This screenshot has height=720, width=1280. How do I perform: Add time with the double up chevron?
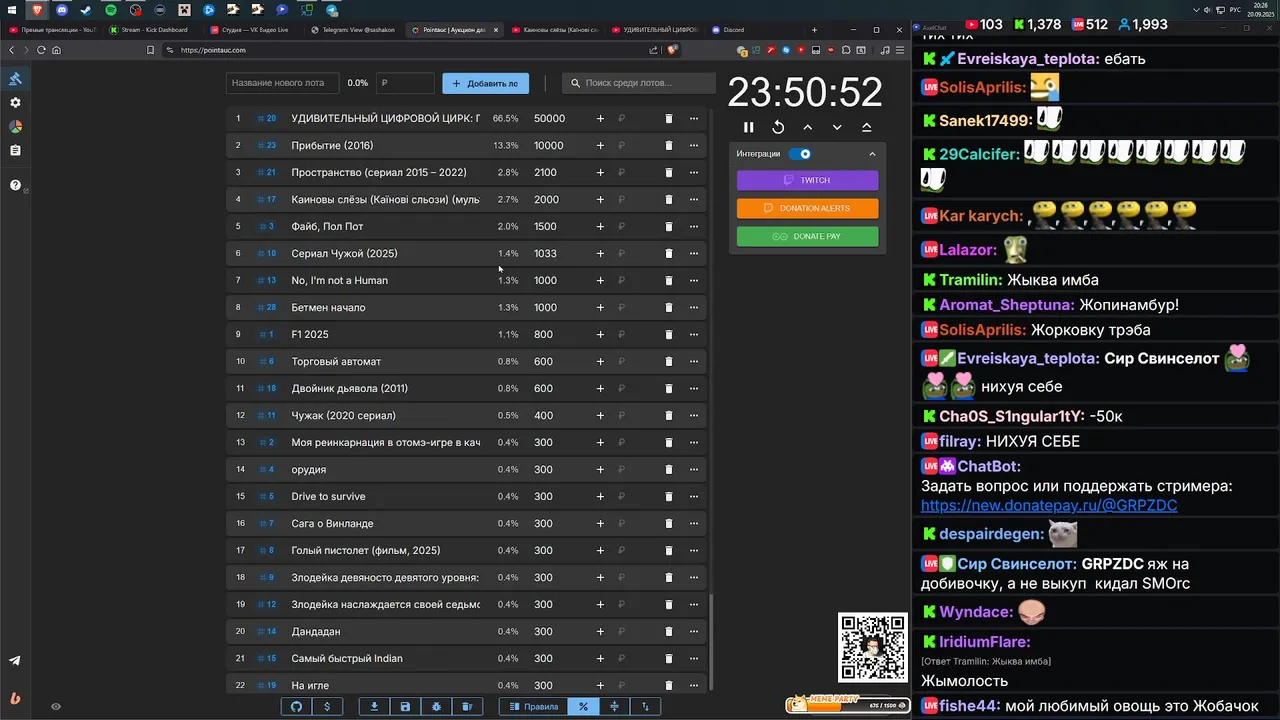pyautogui.click(x=866, y=127)
